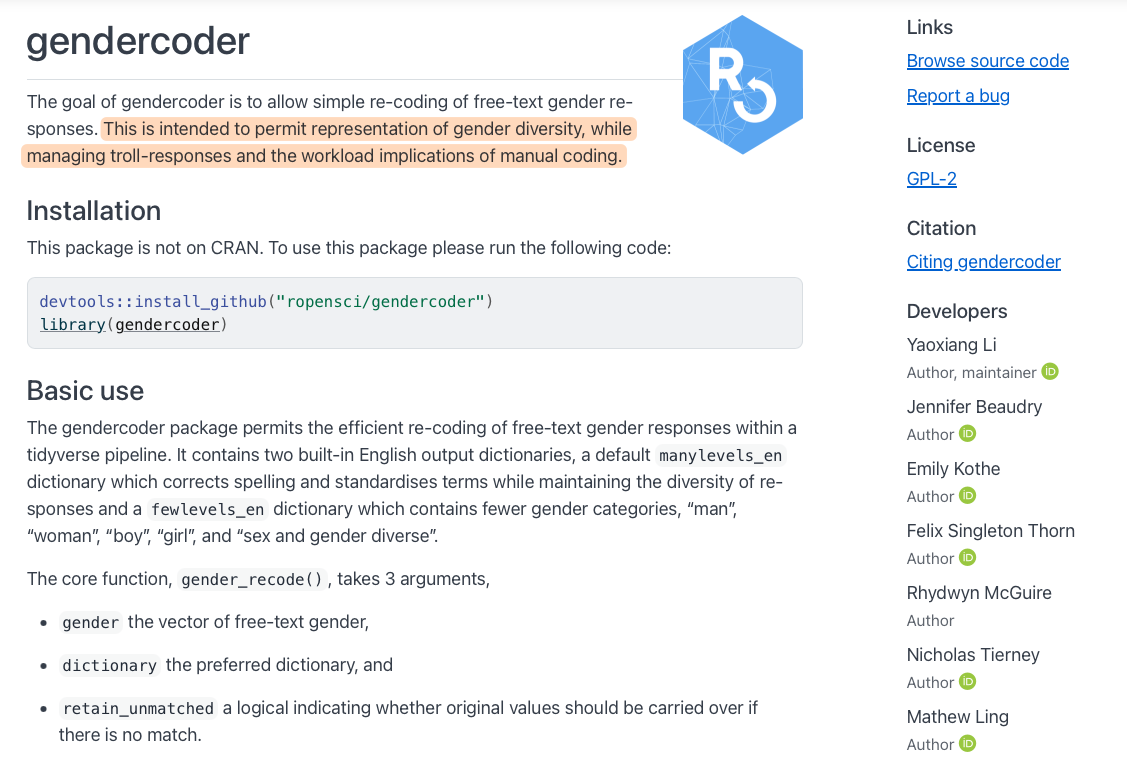This screenshot has width=1127, height=760.
Task: Click the library function link in code
Action: point(72,324)
